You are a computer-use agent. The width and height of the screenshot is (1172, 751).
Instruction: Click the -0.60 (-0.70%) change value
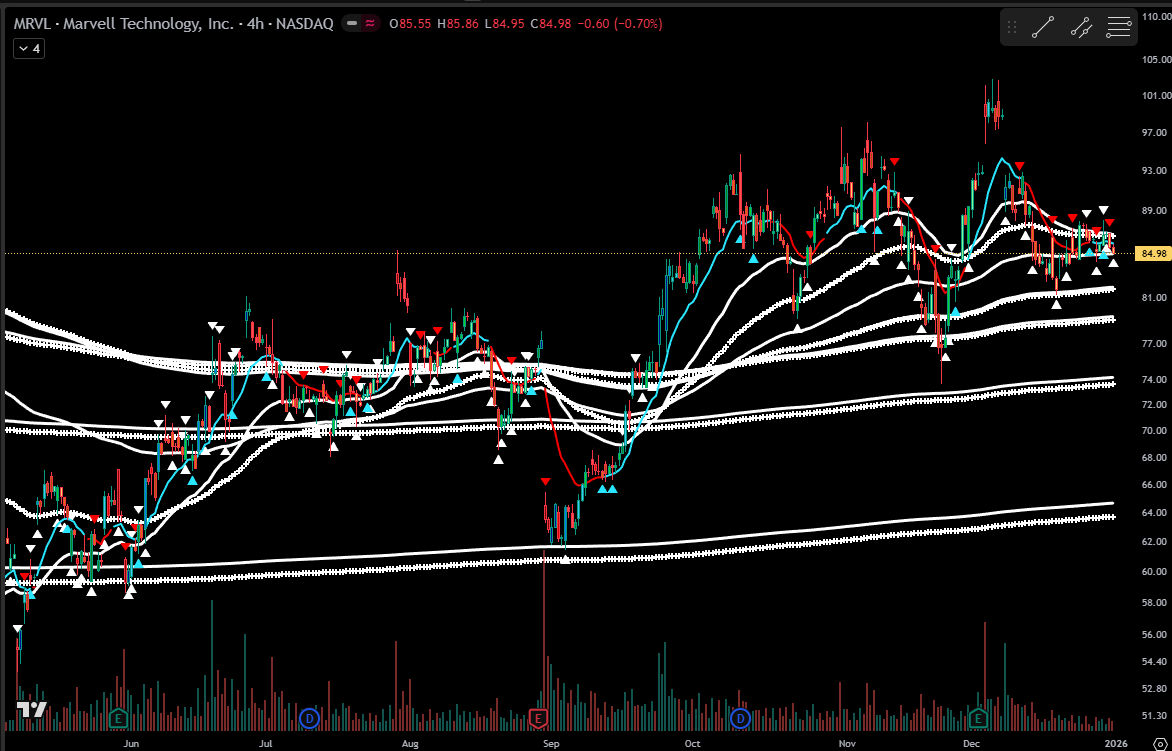tap(619, 24)
